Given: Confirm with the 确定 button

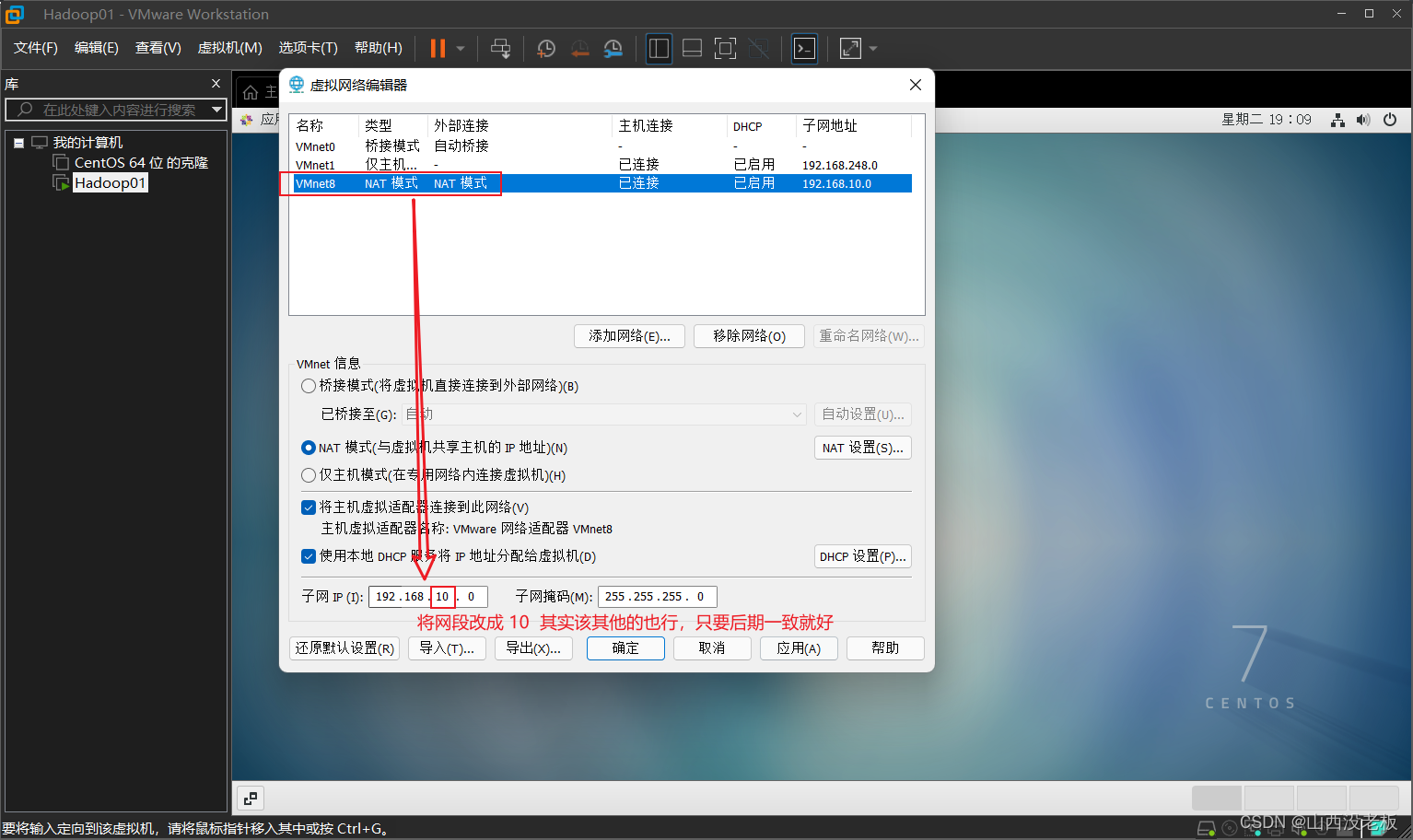Looking at the screenshot, I should pos(625,648).
